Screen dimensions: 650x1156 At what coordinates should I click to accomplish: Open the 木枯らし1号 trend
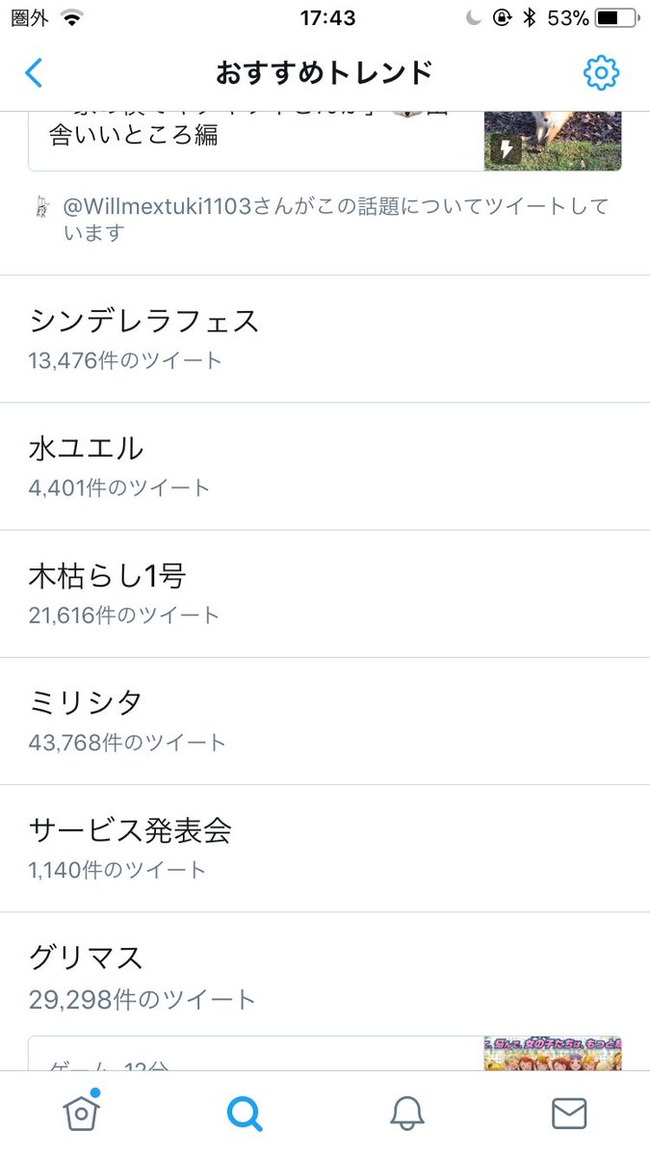coord(325,594)
